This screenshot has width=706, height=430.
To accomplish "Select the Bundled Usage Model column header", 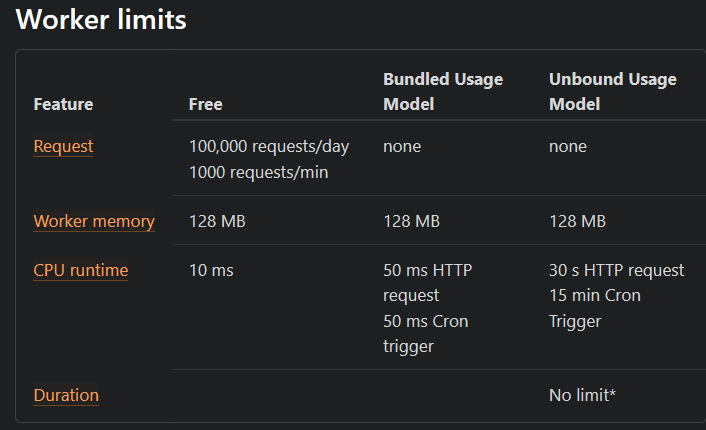I will (443, 91).
